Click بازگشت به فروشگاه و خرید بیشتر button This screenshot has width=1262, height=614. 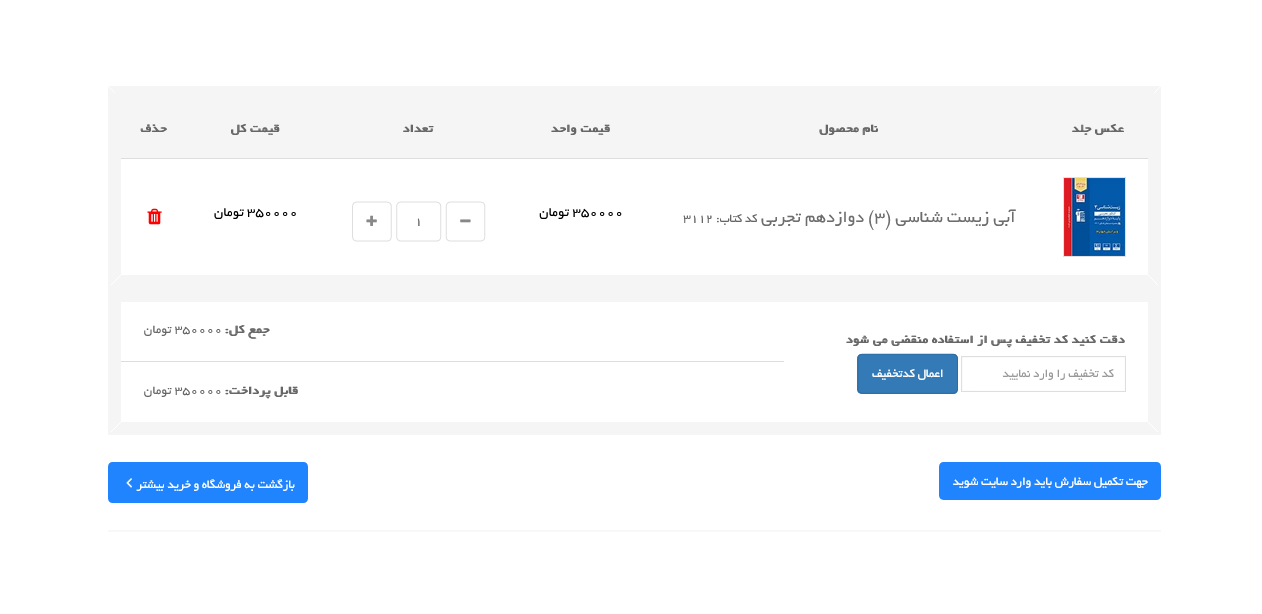[208, 483]
